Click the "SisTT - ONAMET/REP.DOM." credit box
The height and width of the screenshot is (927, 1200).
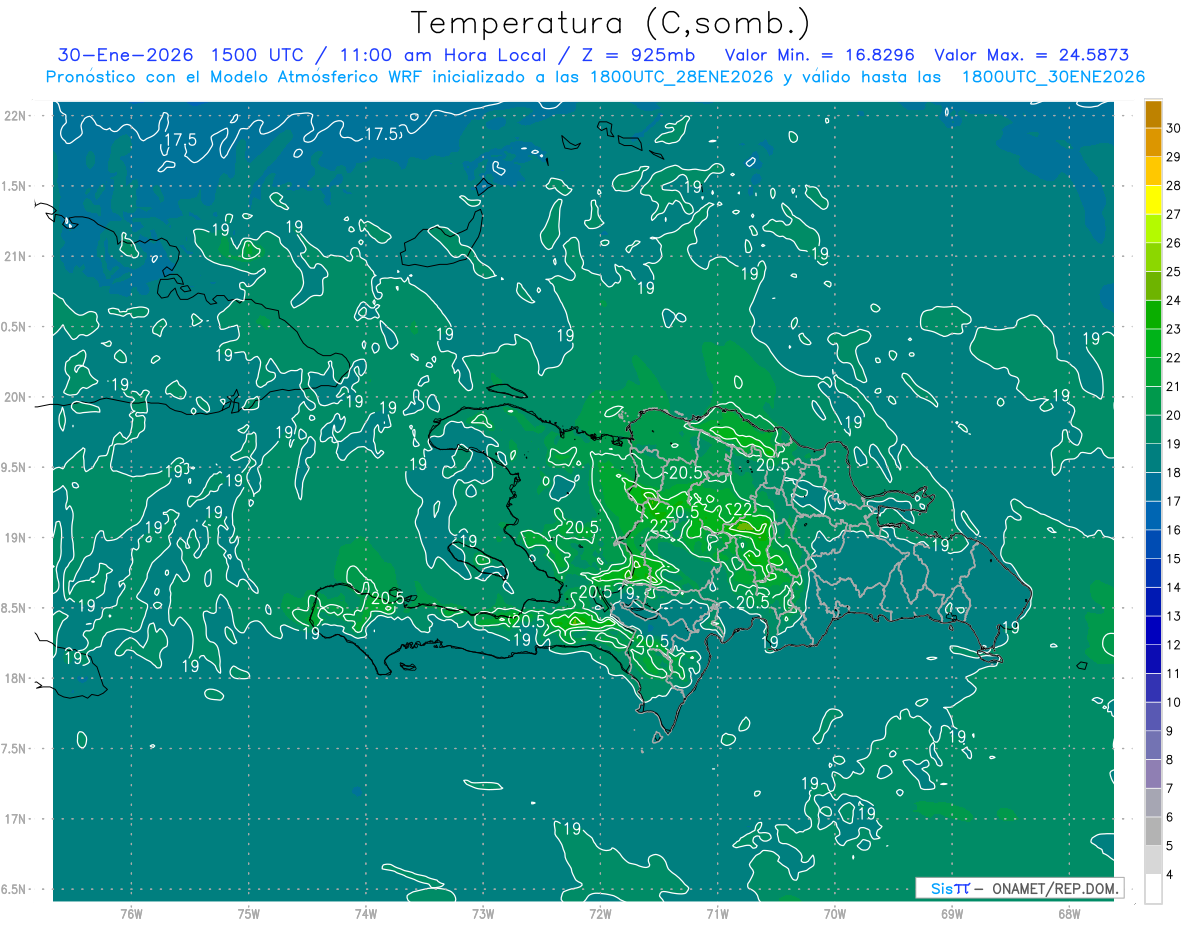click(x=1018, y=888)
